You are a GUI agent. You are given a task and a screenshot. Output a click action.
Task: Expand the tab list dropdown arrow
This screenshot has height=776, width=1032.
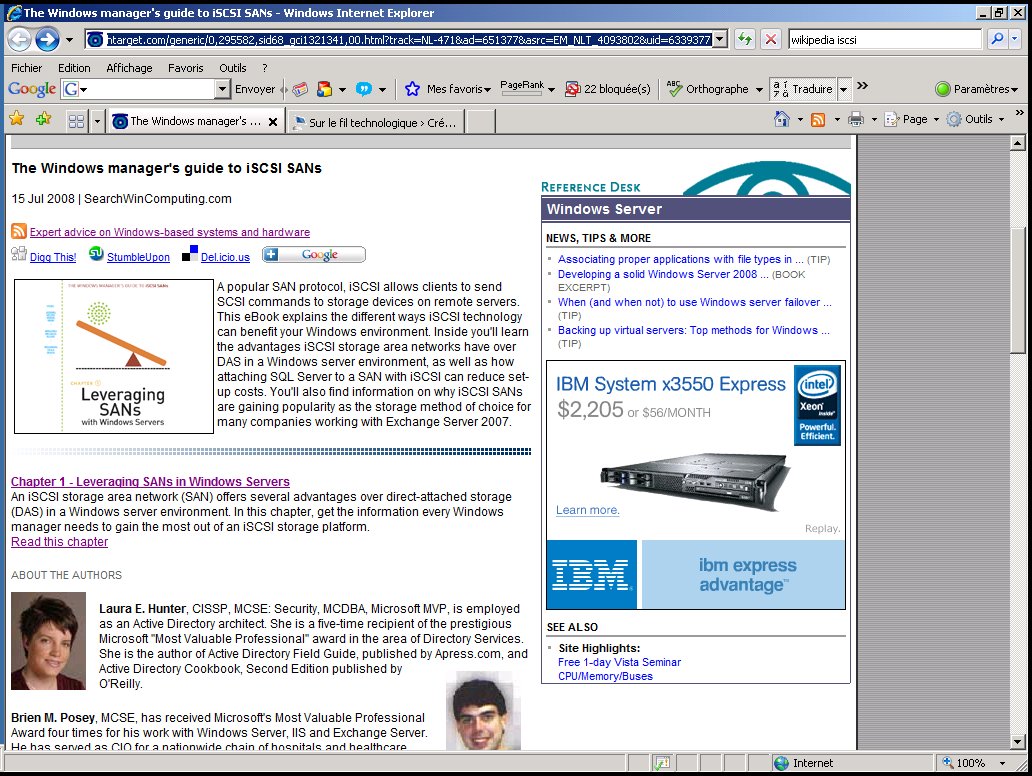pos(97,121)
